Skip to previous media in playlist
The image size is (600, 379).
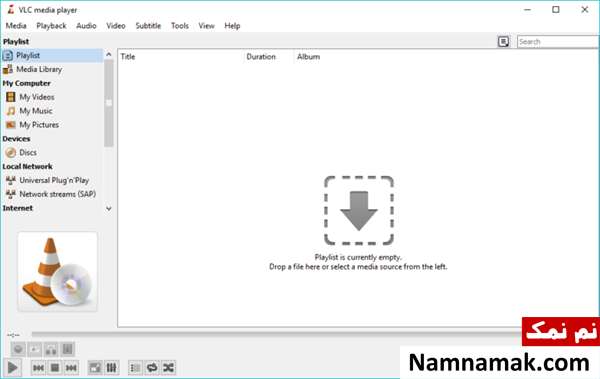[x=38, y=368]
